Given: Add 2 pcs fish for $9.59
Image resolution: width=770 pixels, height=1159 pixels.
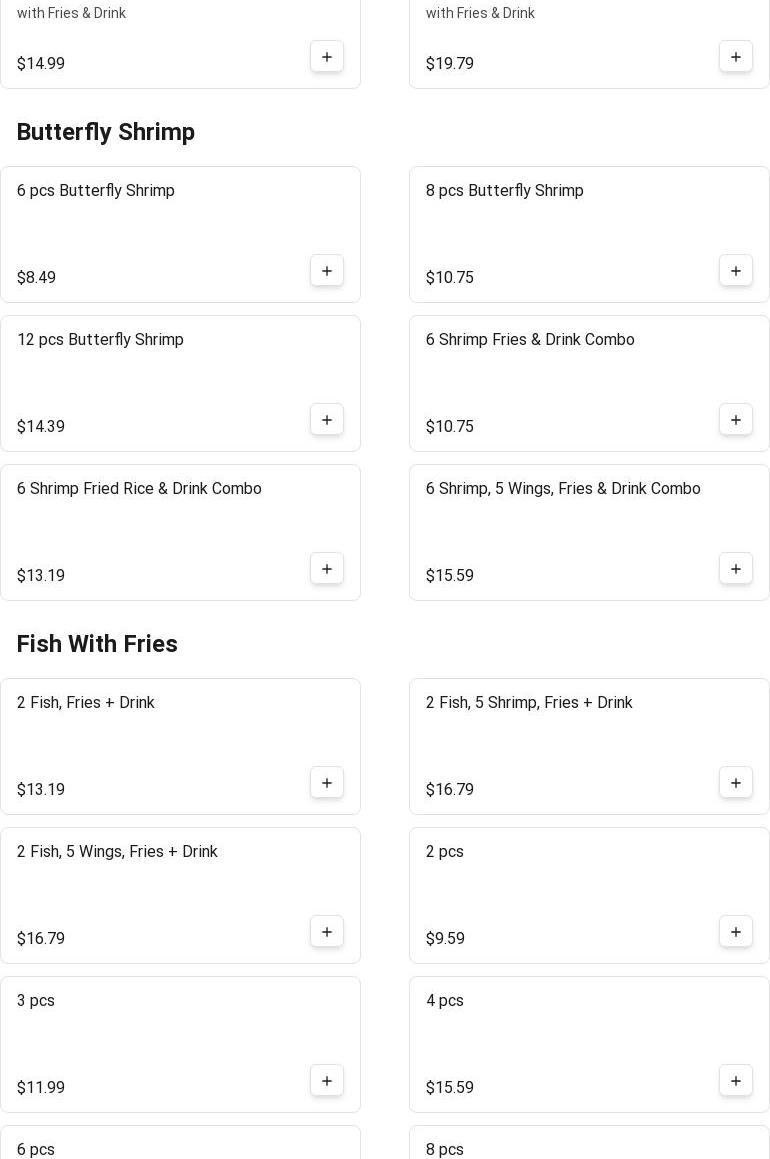Looking at the screenshot, I should (736, 932).
